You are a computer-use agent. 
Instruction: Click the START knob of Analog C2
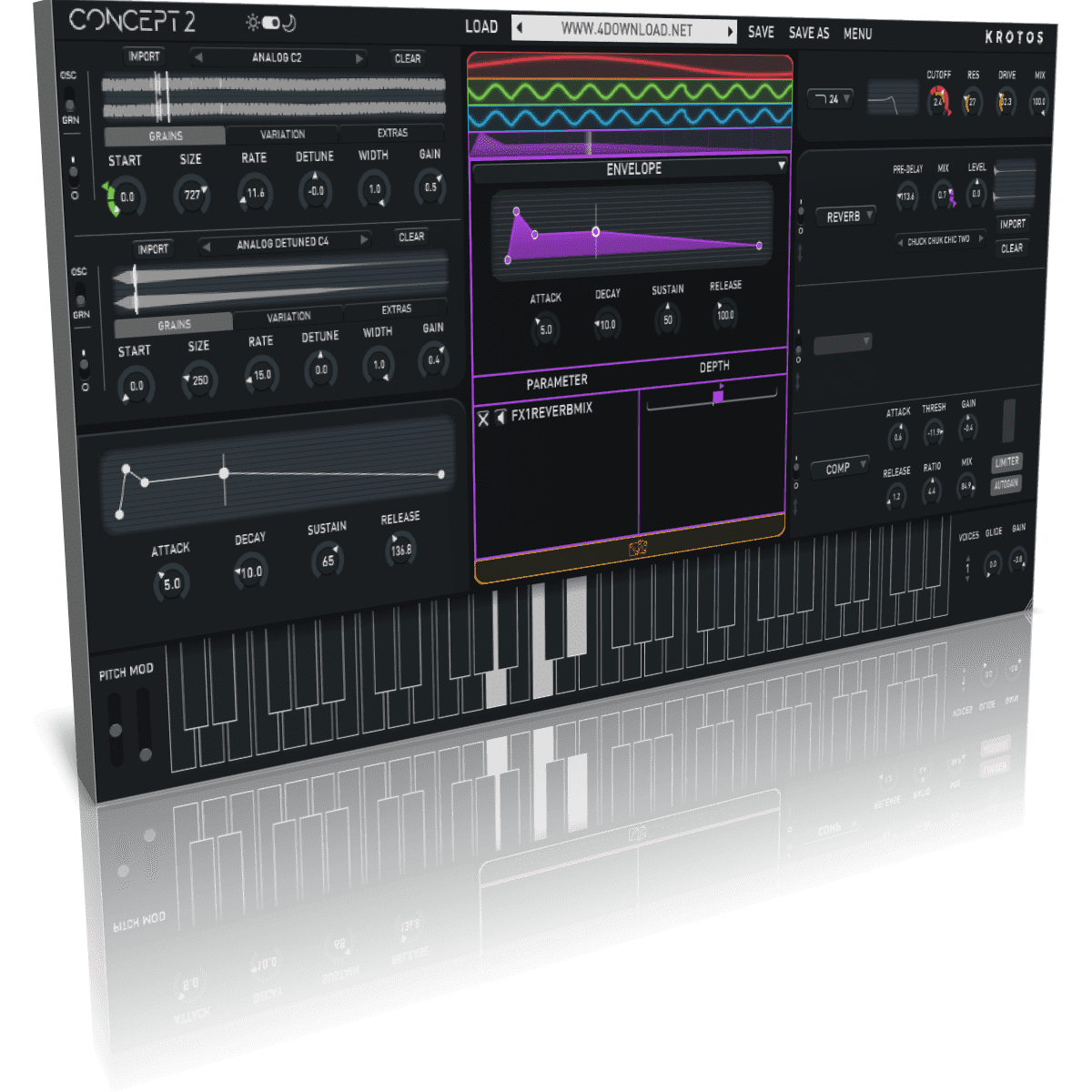click(126, 197)
